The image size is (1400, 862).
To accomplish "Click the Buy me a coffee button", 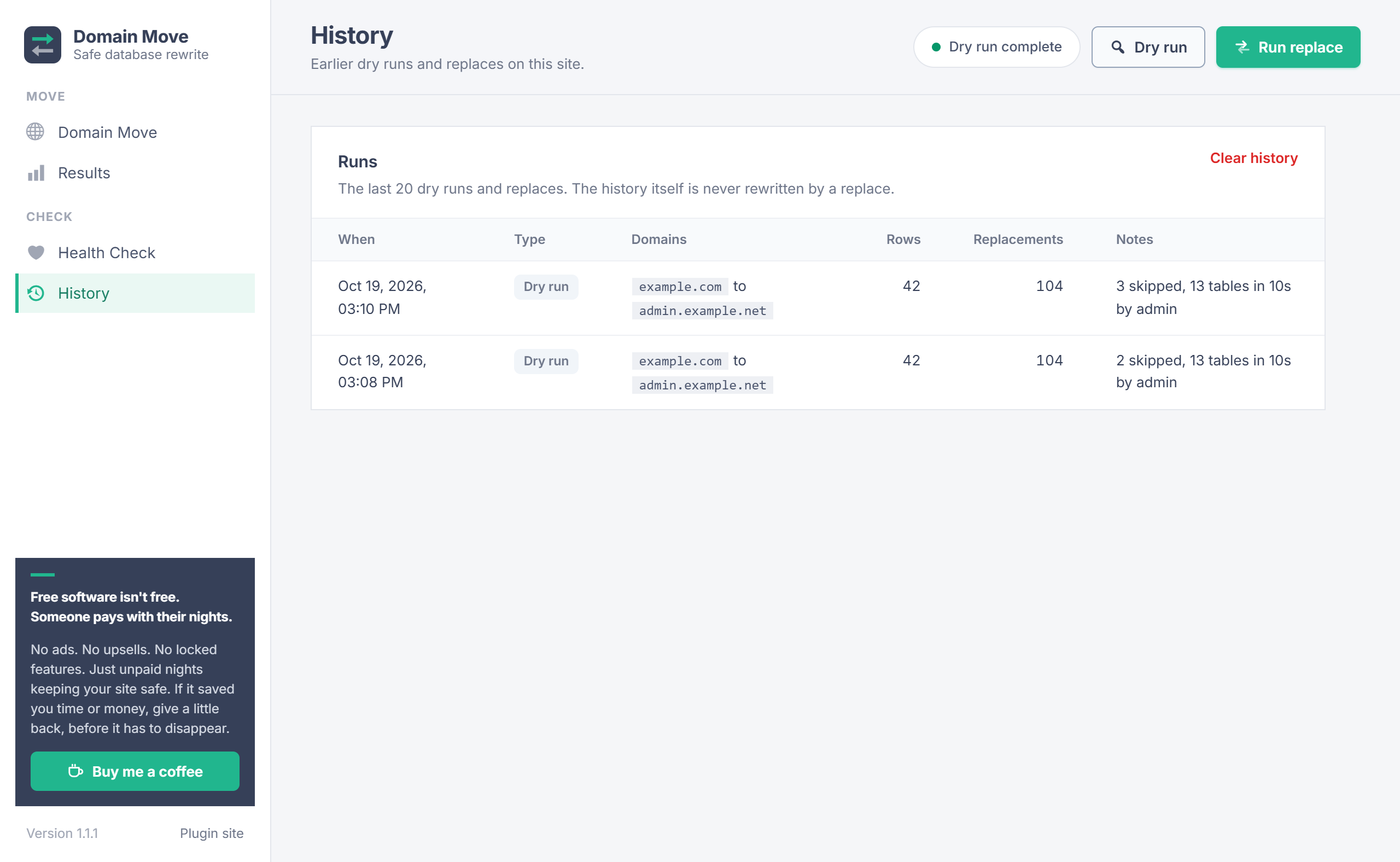I will point(135,771).
